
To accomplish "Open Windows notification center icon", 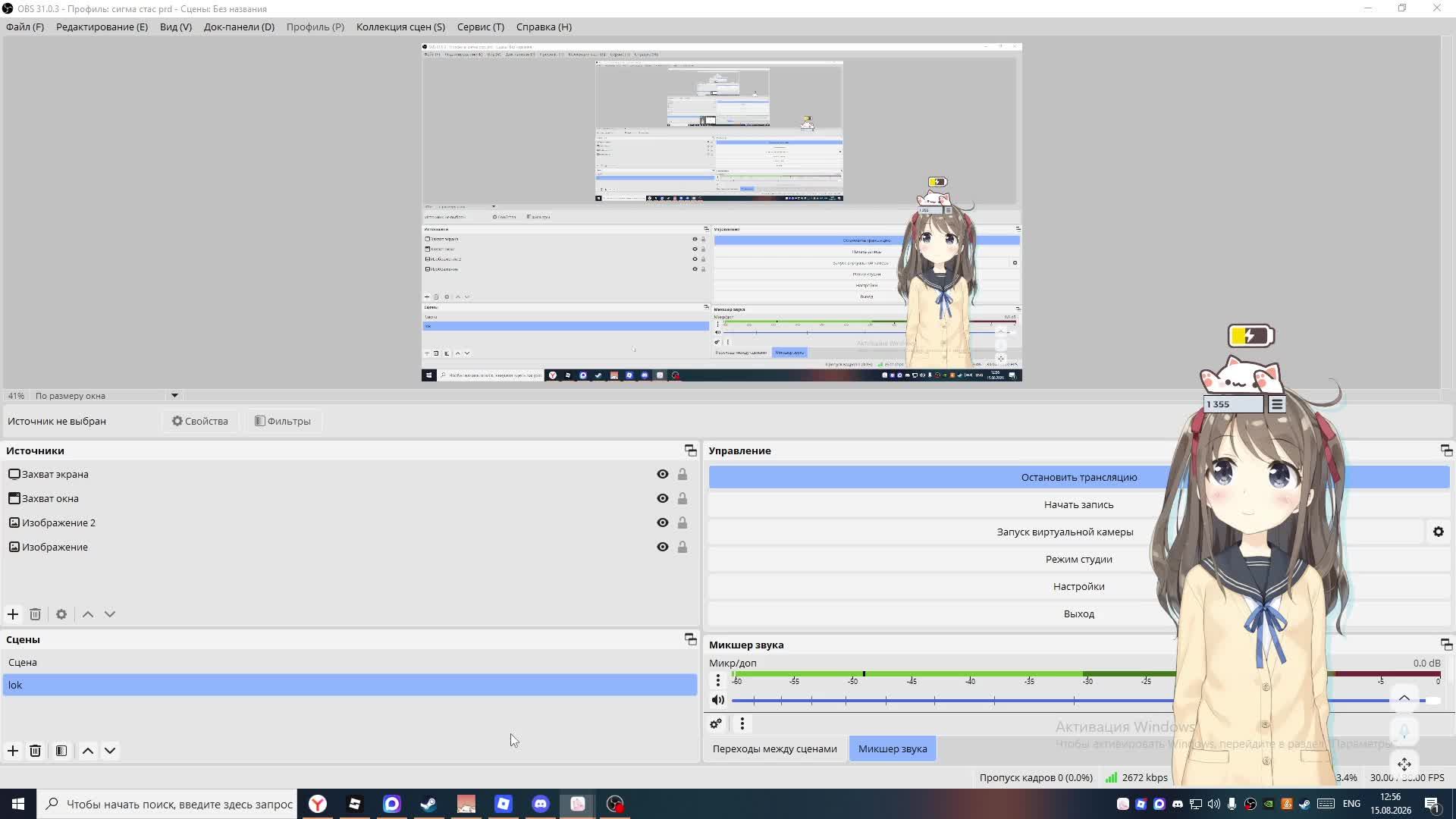I will point(1432,804).
